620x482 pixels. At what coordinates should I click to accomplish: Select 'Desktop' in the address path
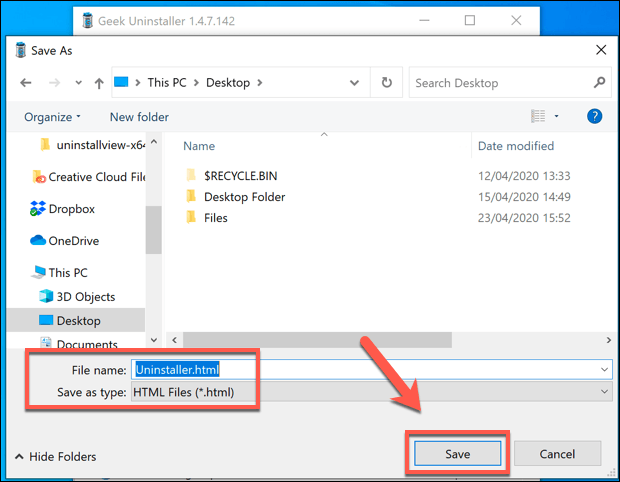228,83
